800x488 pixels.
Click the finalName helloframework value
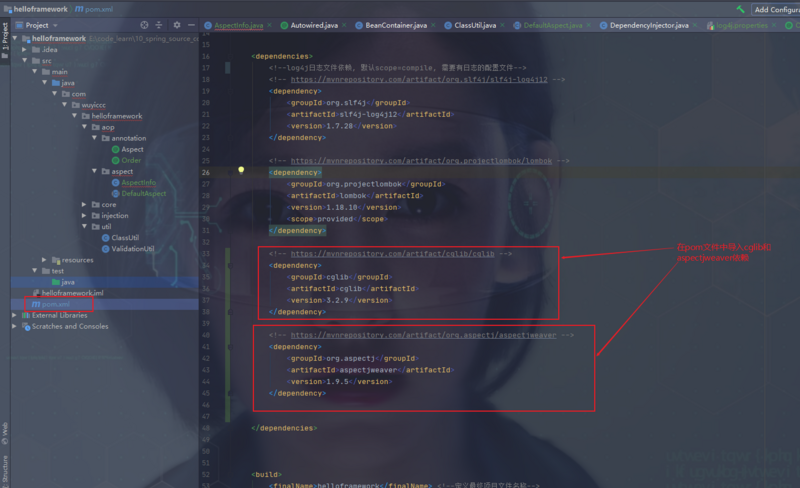click(348, 485)
